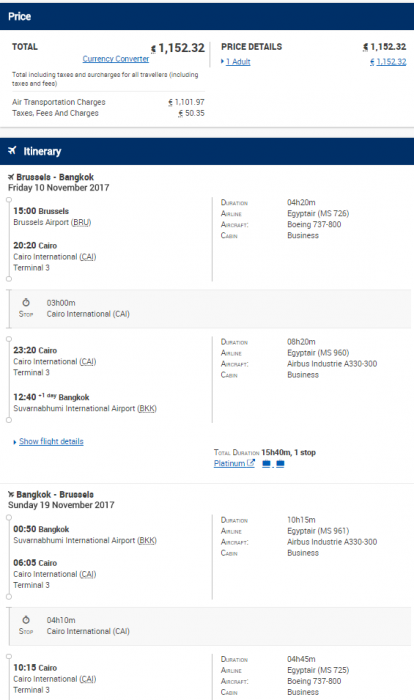Click the departing plane icon beside Brussels - Bangkok
Viewport: 414px width, 700px height.
(11, 177)
